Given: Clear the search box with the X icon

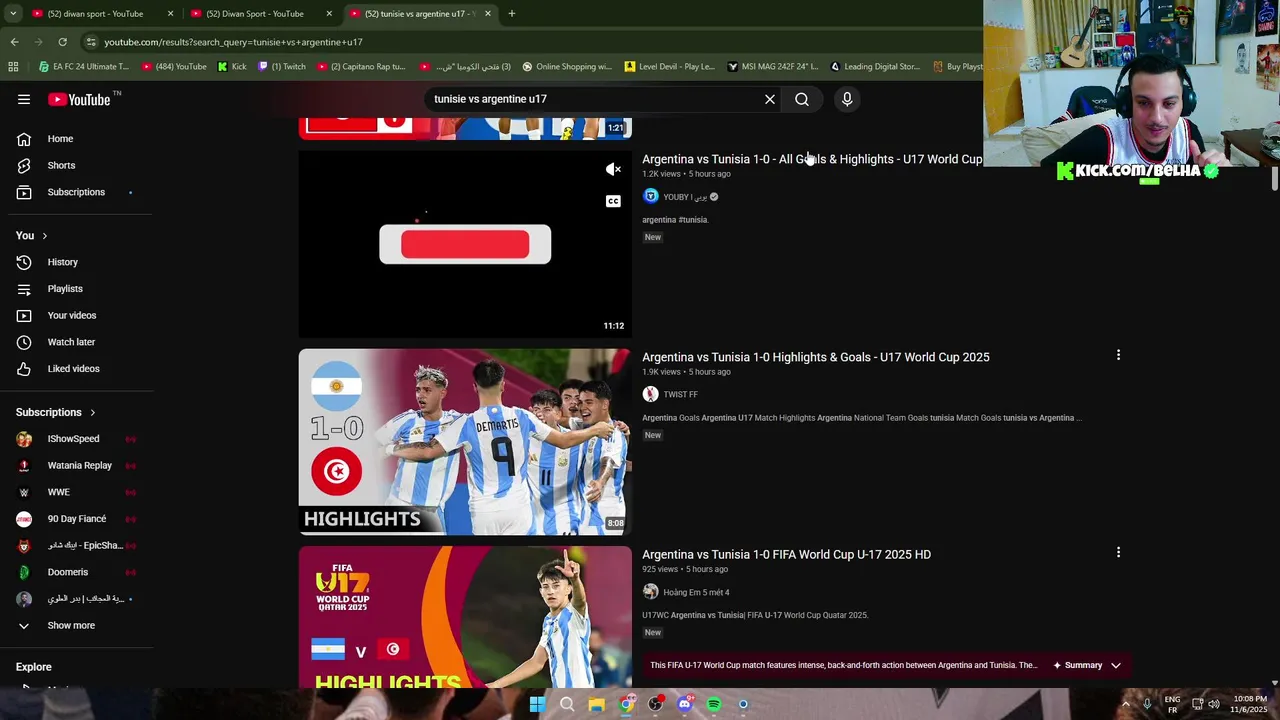Looking at the screenshot, I should (770, 99).
